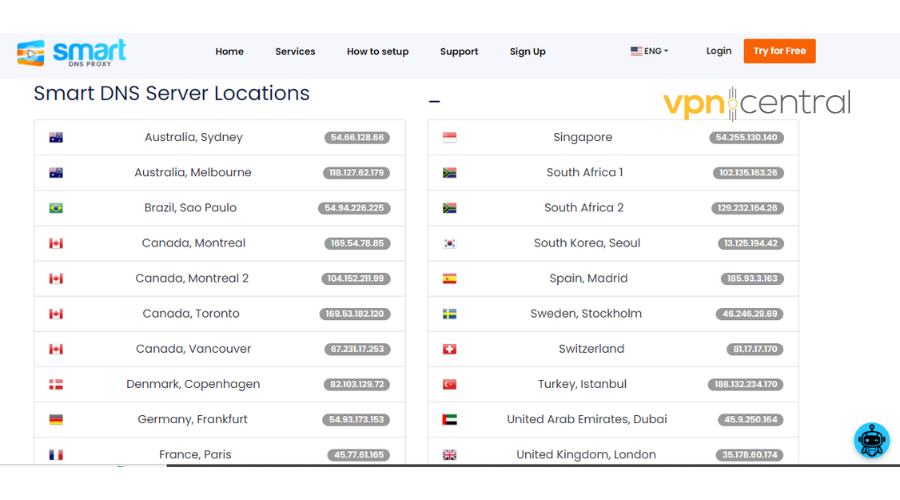Click the United Arab Emirates, Dubai name
The width and height of the screenshot is (900, 500).
point(587,420)
